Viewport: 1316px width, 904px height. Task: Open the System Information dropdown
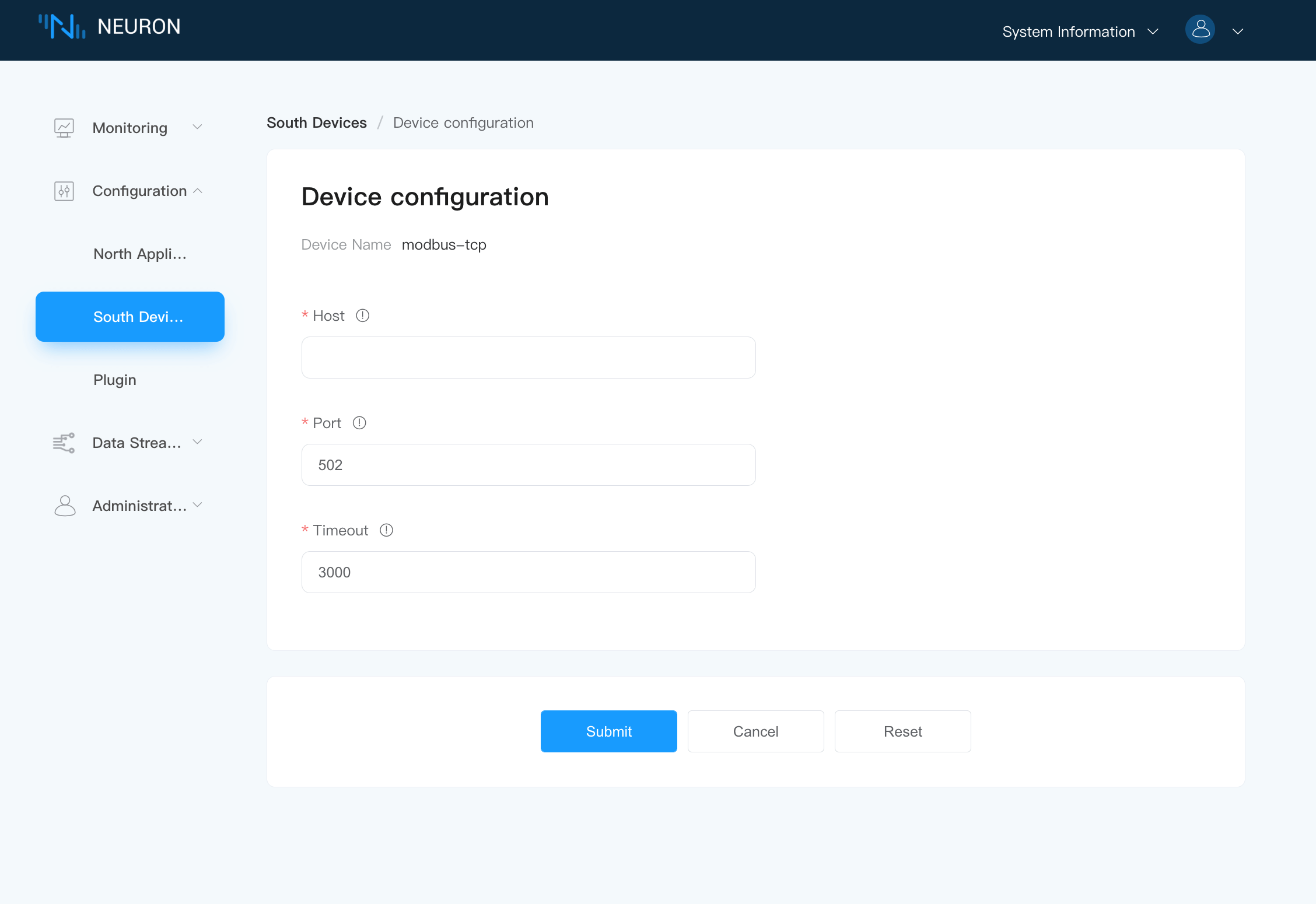click(1080, 31)
